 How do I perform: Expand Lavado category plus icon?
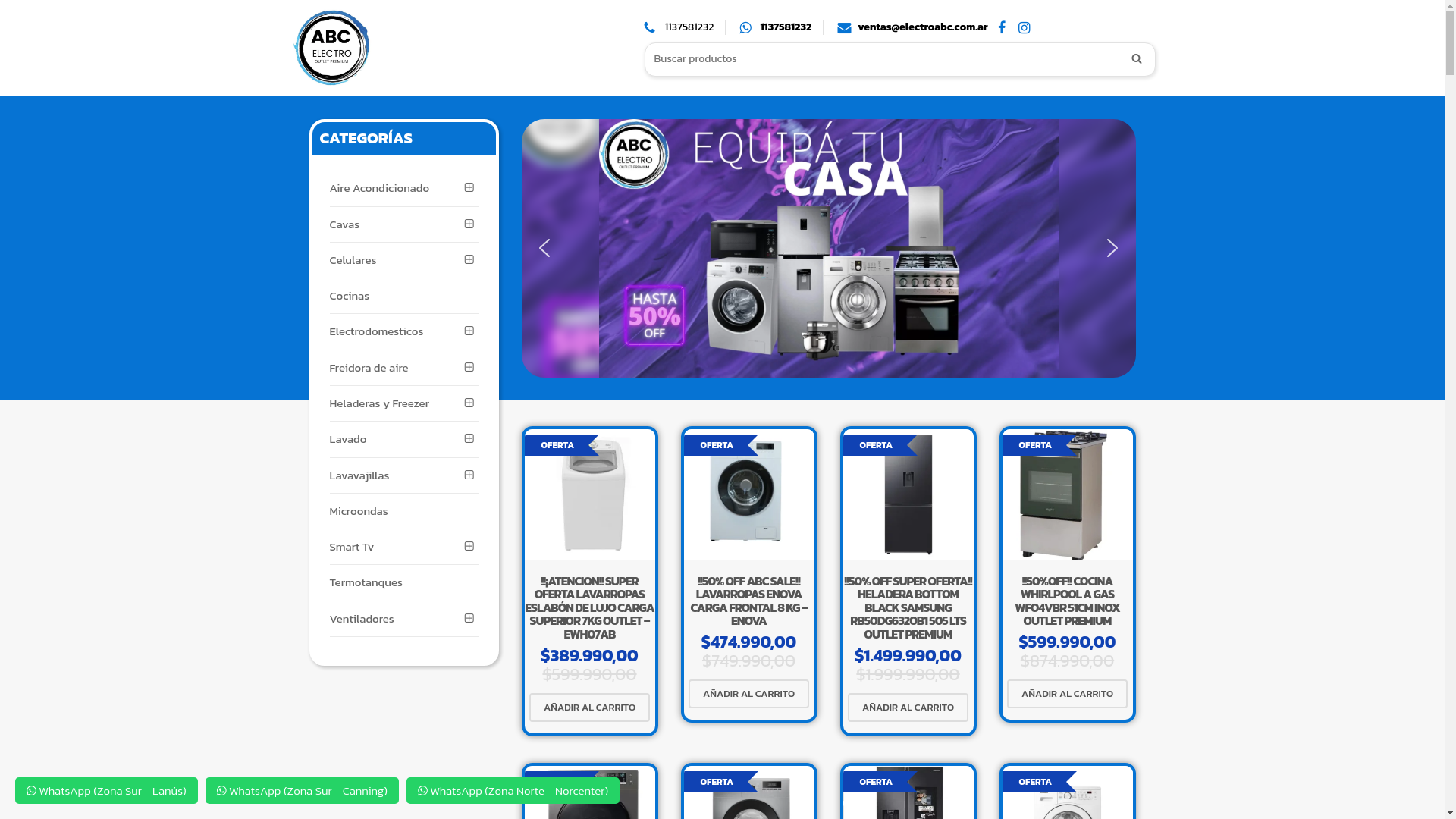tap(469, 438)
